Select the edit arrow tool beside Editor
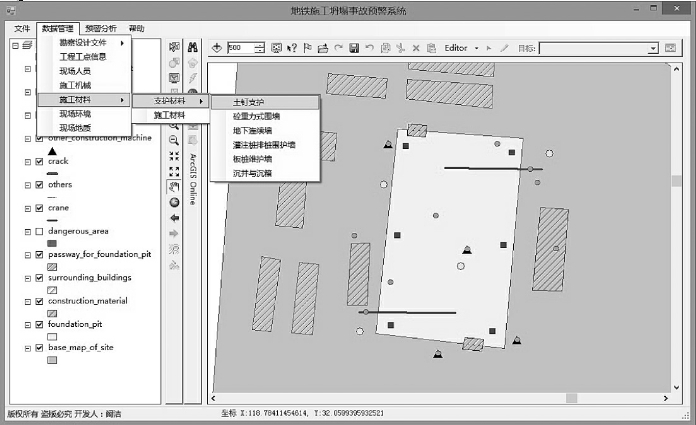Screen dimensions: 696x425 pyautogui.click(x=489, y=48)
